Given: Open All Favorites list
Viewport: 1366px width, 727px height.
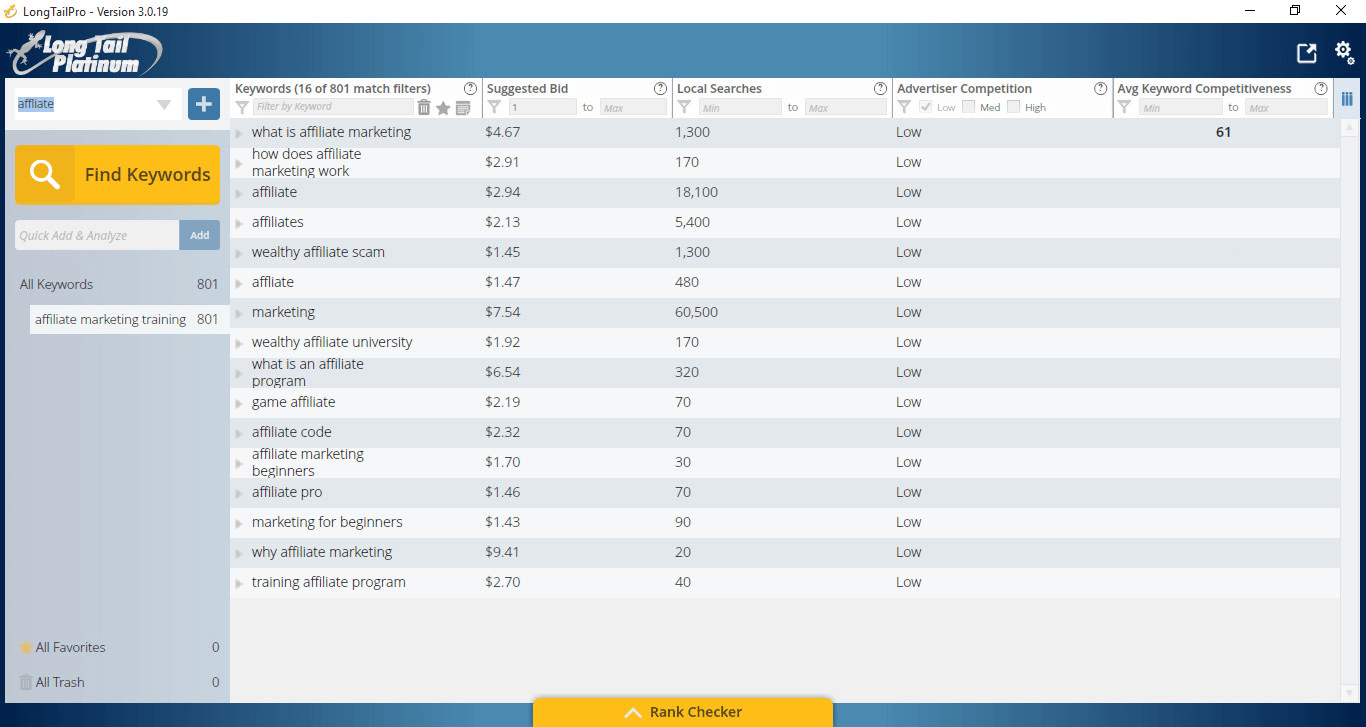Looking at the screenshot, I should 118,647.
